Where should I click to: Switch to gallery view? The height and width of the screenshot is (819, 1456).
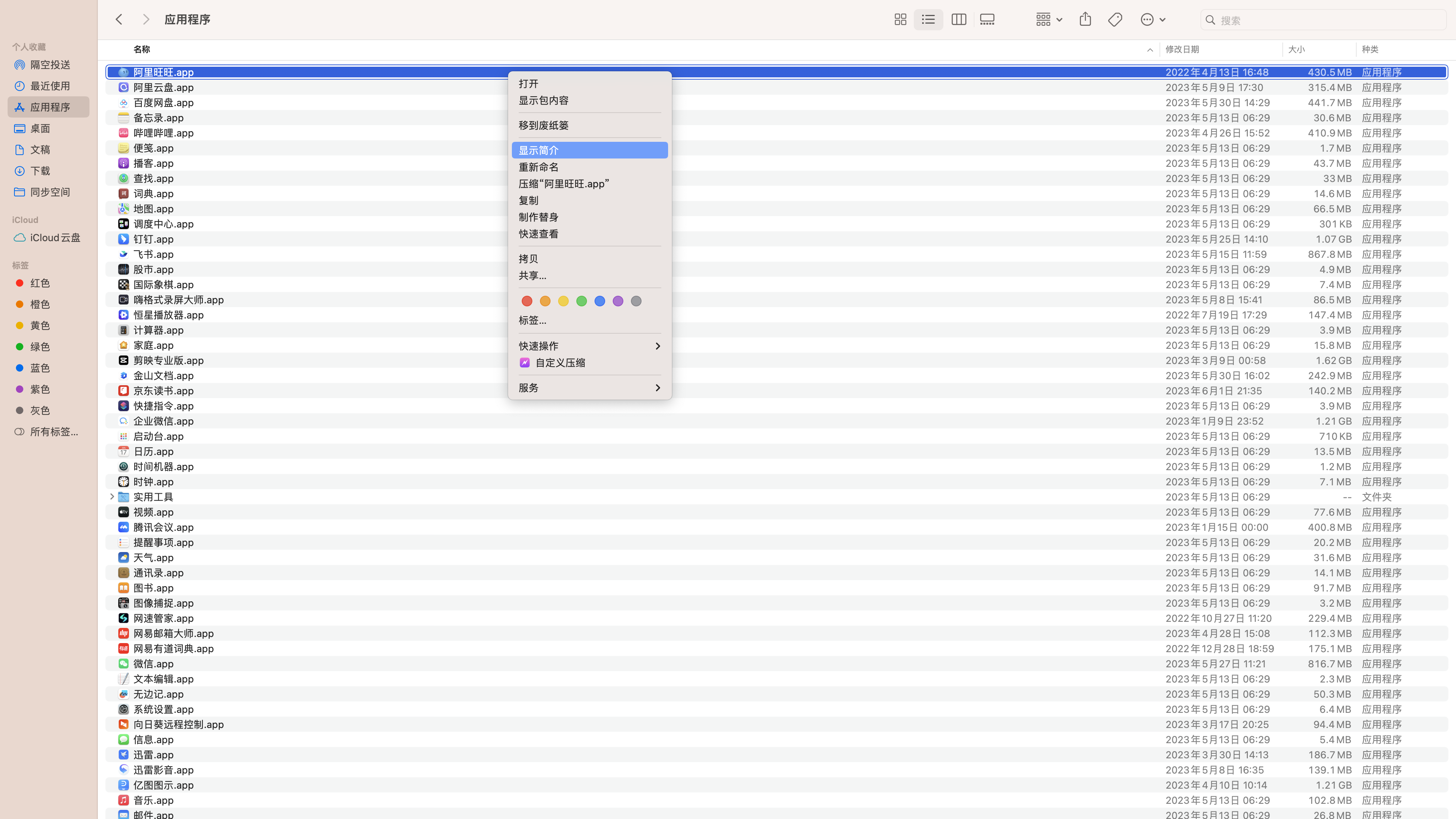987,20
